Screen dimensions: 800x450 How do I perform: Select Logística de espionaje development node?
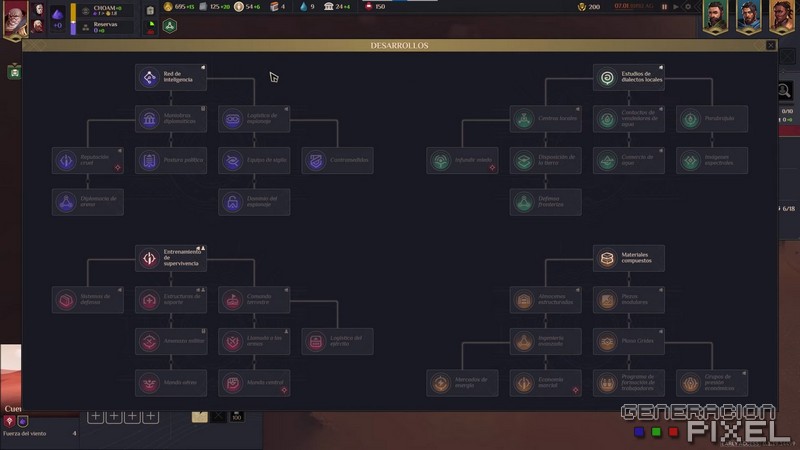point(254,119)
